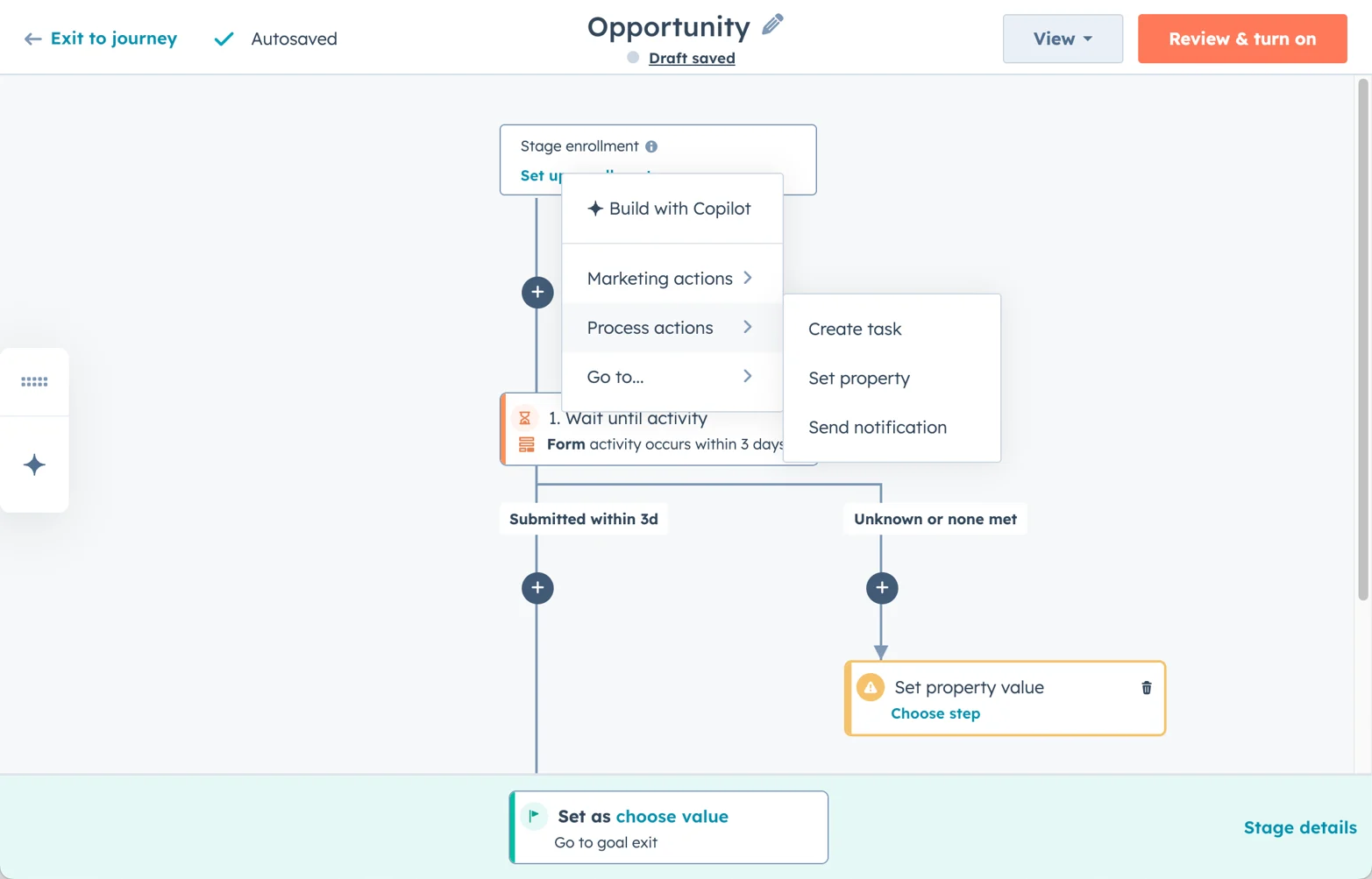Open the Copilot sparkle in left sidebar
The image size is (1372, 879).
pos(34,464)
